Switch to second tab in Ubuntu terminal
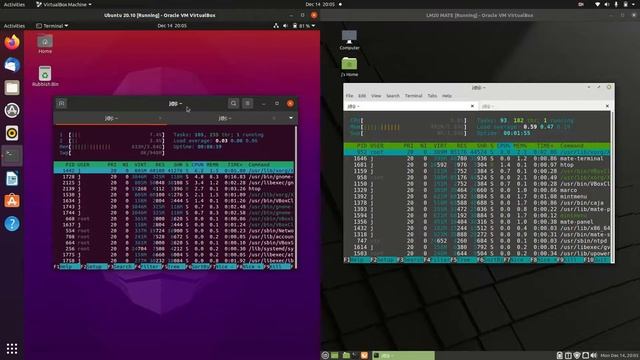Image resolution: width=640 pixels, height=360 pixels. point(225,118)
